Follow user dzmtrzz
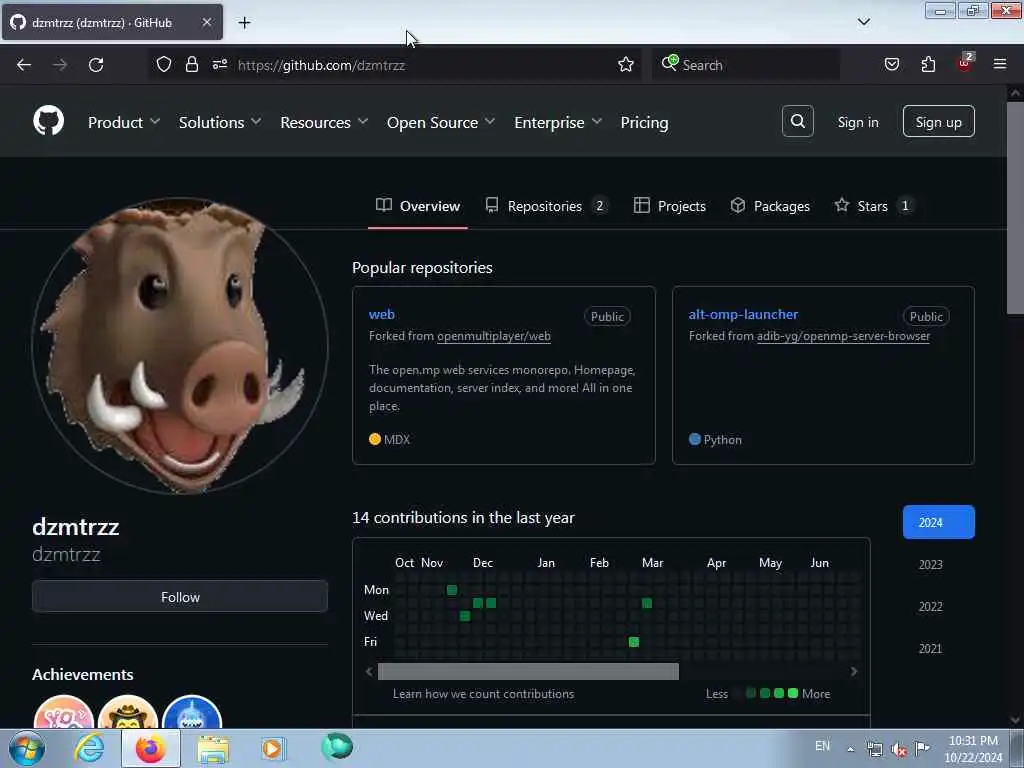The image size is (1024, 768). [180, 596]
